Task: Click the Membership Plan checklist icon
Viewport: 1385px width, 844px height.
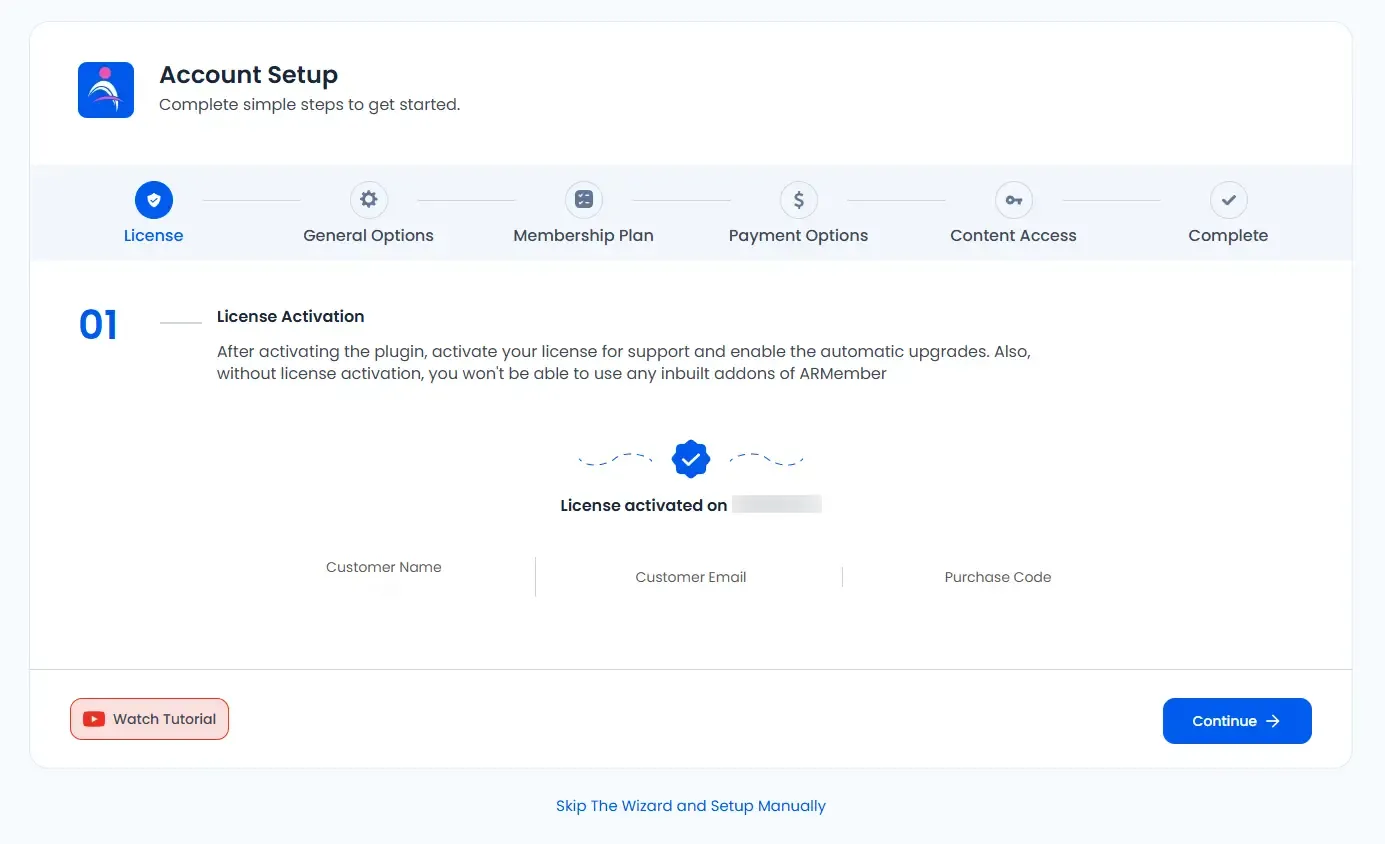Action: [584, 200]
